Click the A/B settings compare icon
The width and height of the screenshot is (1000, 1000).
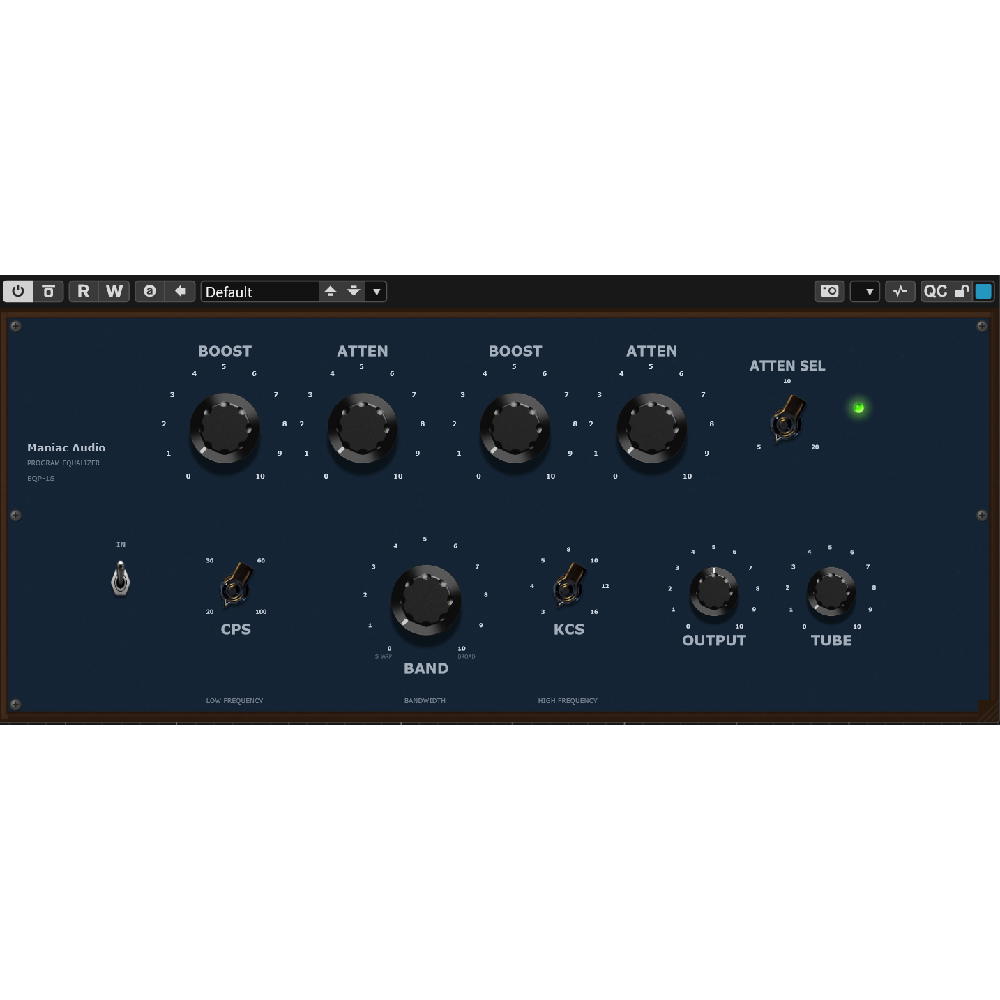[150, 291]
